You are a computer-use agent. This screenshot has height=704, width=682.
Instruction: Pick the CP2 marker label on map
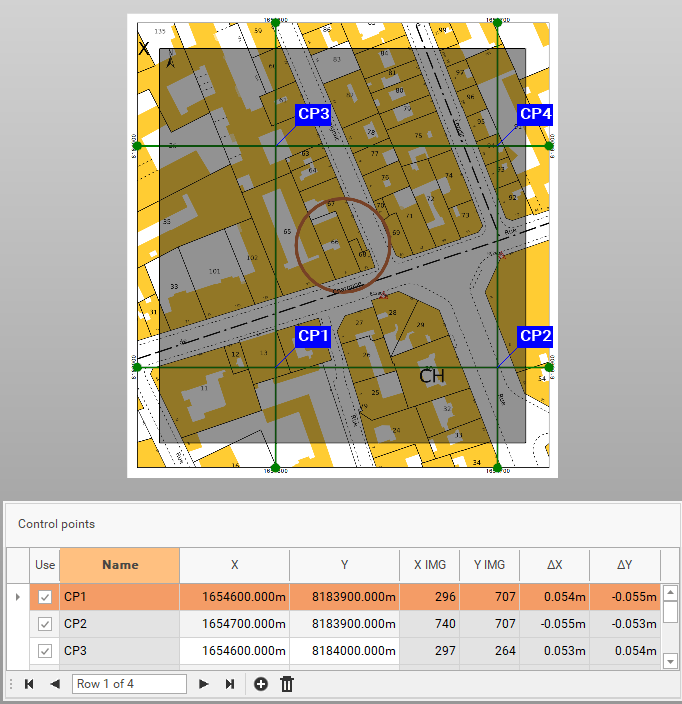click(x=535, y=336)
